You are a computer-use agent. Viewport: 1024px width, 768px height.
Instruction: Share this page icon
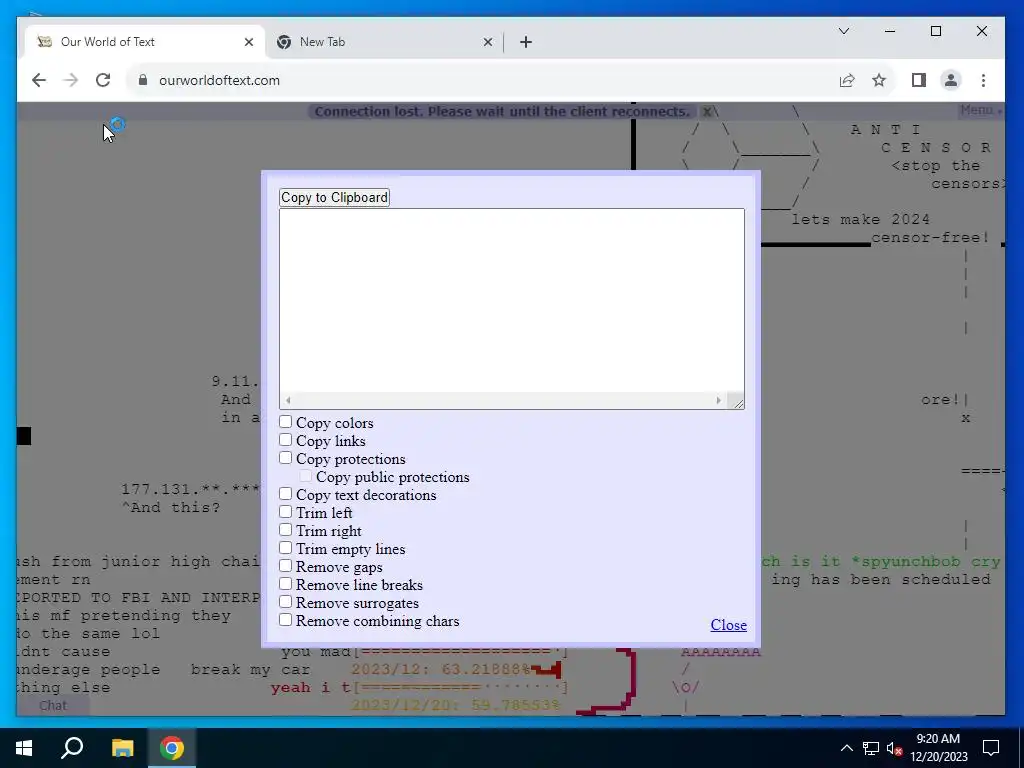coord(847,80)
